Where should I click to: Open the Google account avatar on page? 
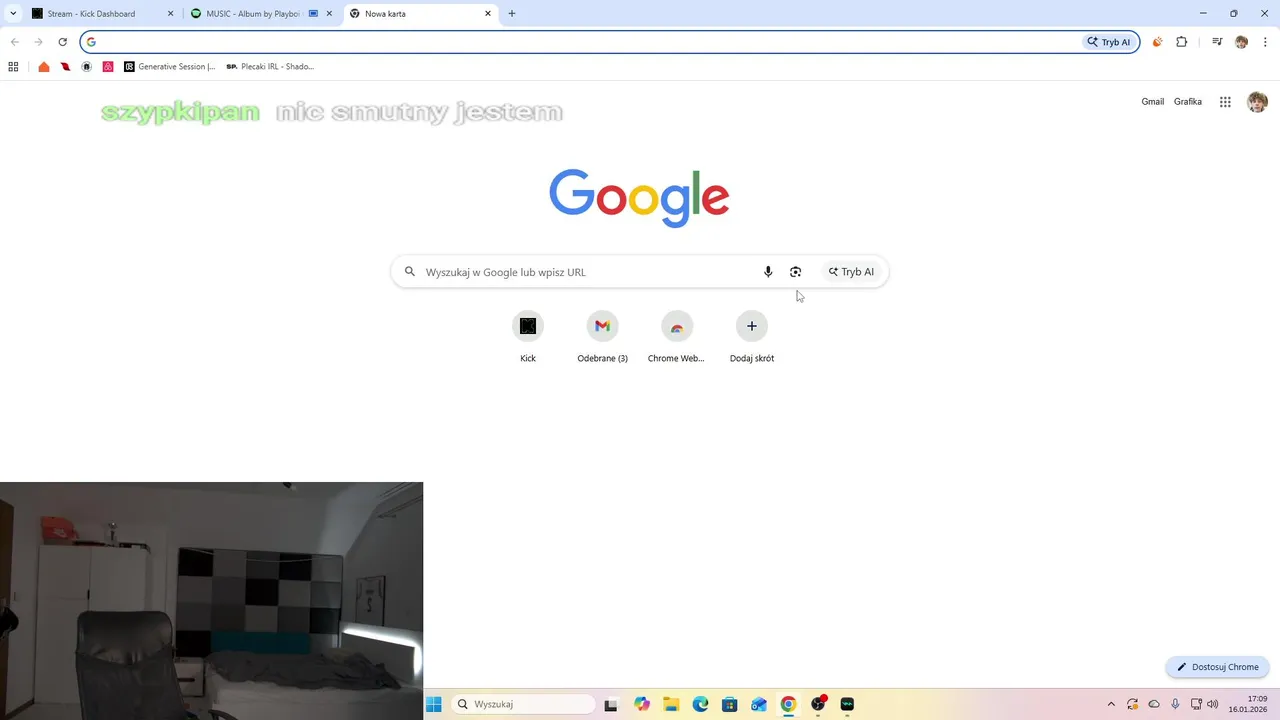[x=1257, y=102]
